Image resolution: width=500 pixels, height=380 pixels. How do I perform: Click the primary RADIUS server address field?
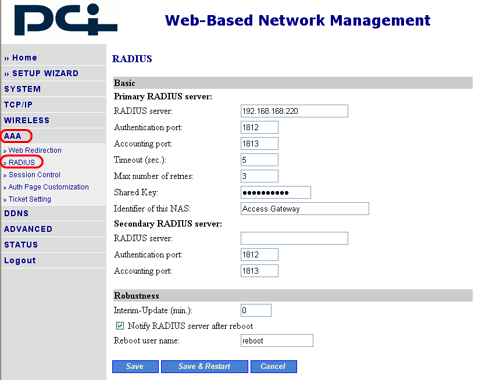pyautogui.click(x=294, y=111)
